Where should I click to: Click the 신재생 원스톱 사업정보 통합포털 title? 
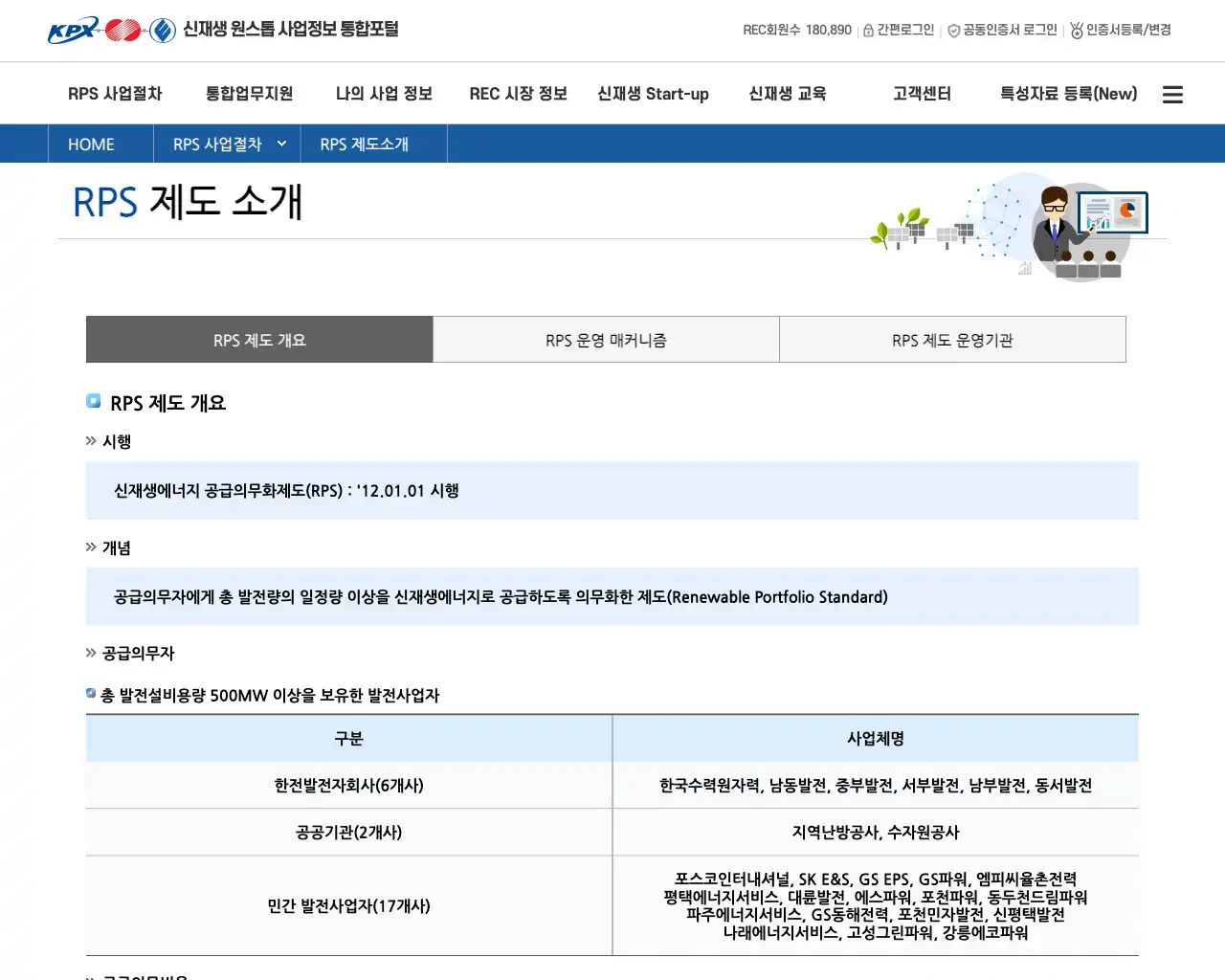tap(291, 30)
